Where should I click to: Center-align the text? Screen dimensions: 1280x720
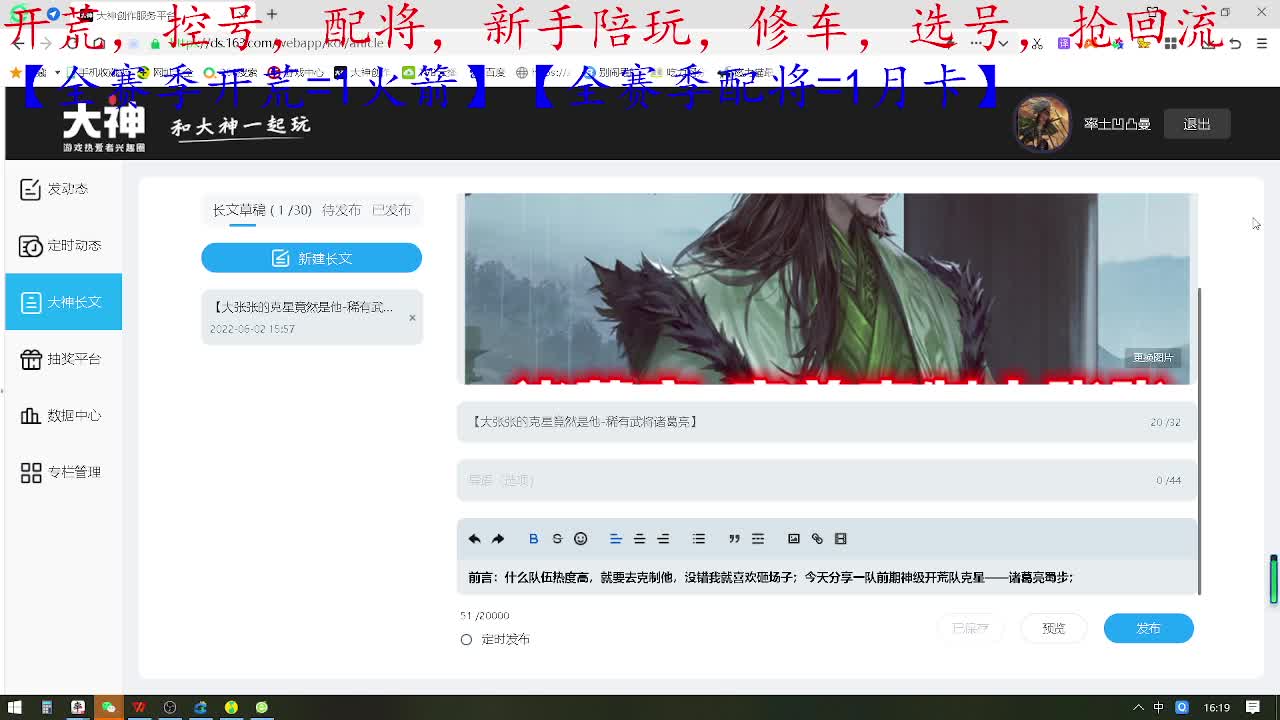click(x=639, y=539)
